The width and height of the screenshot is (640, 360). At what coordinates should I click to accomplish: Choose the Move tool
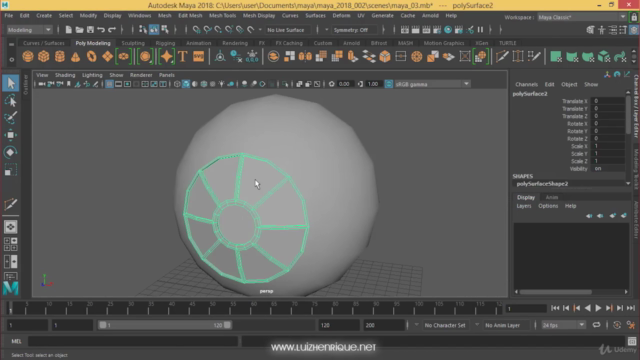click(11, 135)
